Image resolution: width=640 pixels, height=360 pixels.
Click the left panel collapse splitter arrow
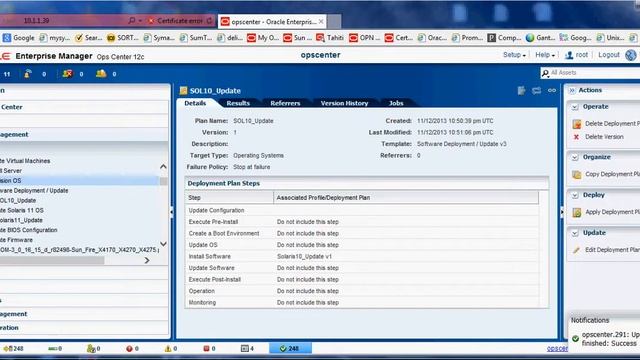point(171,211)
